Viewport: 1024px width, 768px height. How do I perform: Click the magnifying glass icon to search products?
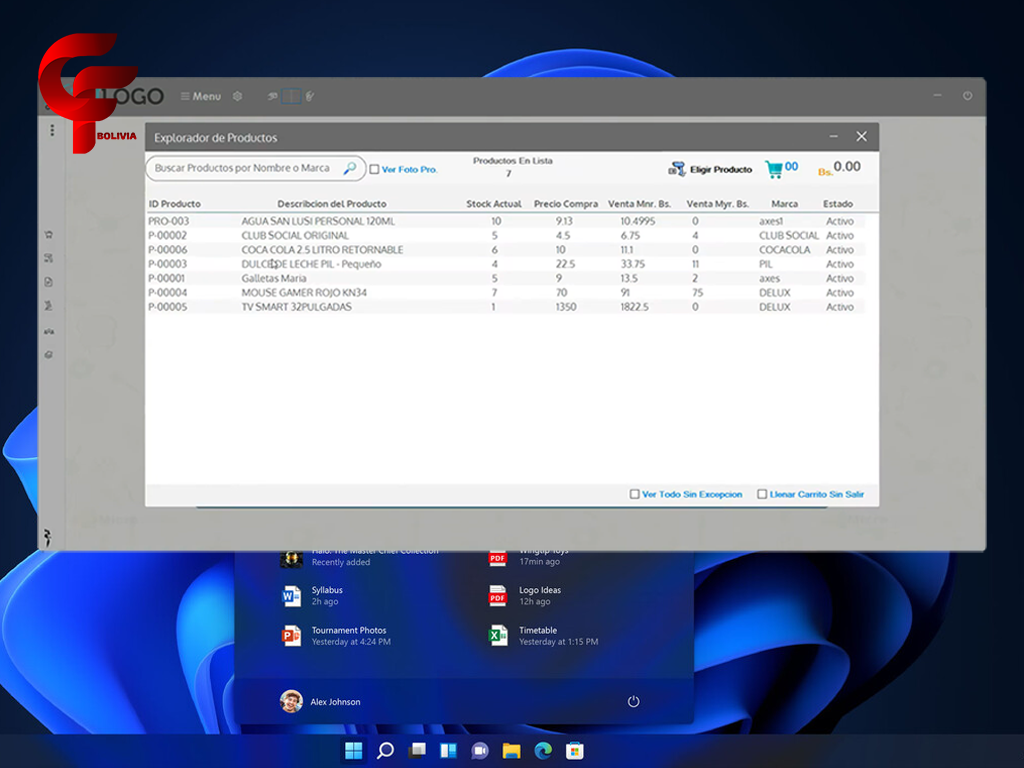(349, 169)
